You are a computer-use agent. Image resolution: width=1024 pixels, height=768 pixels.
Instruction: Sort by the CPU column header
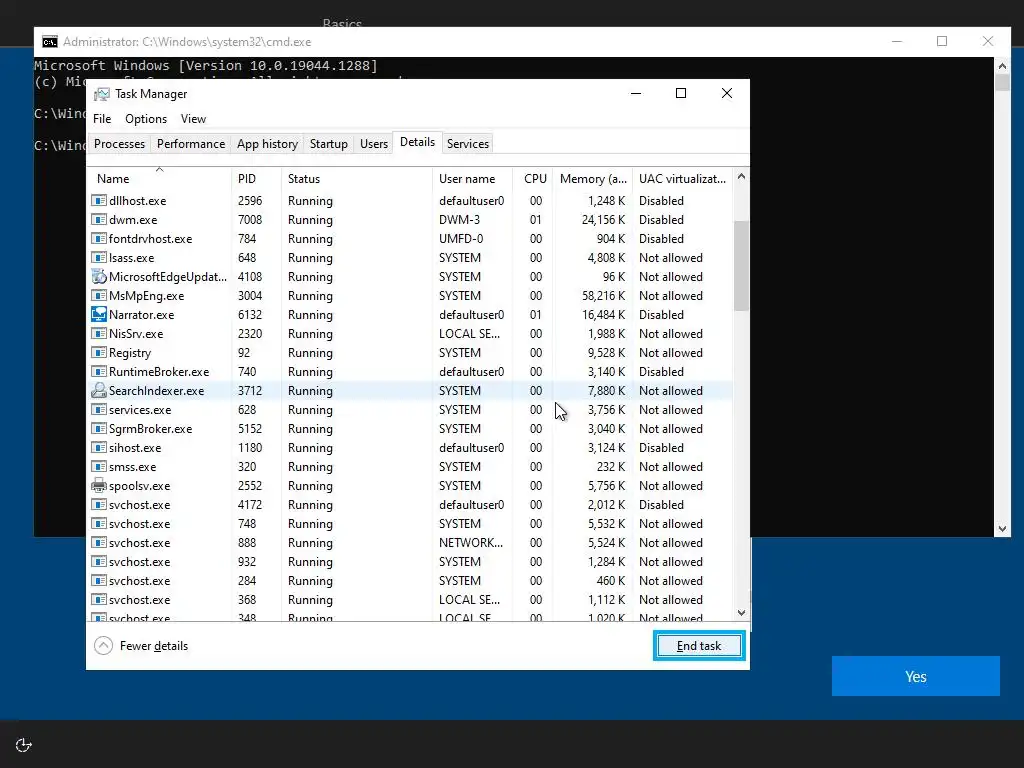[x=533, y=178]
